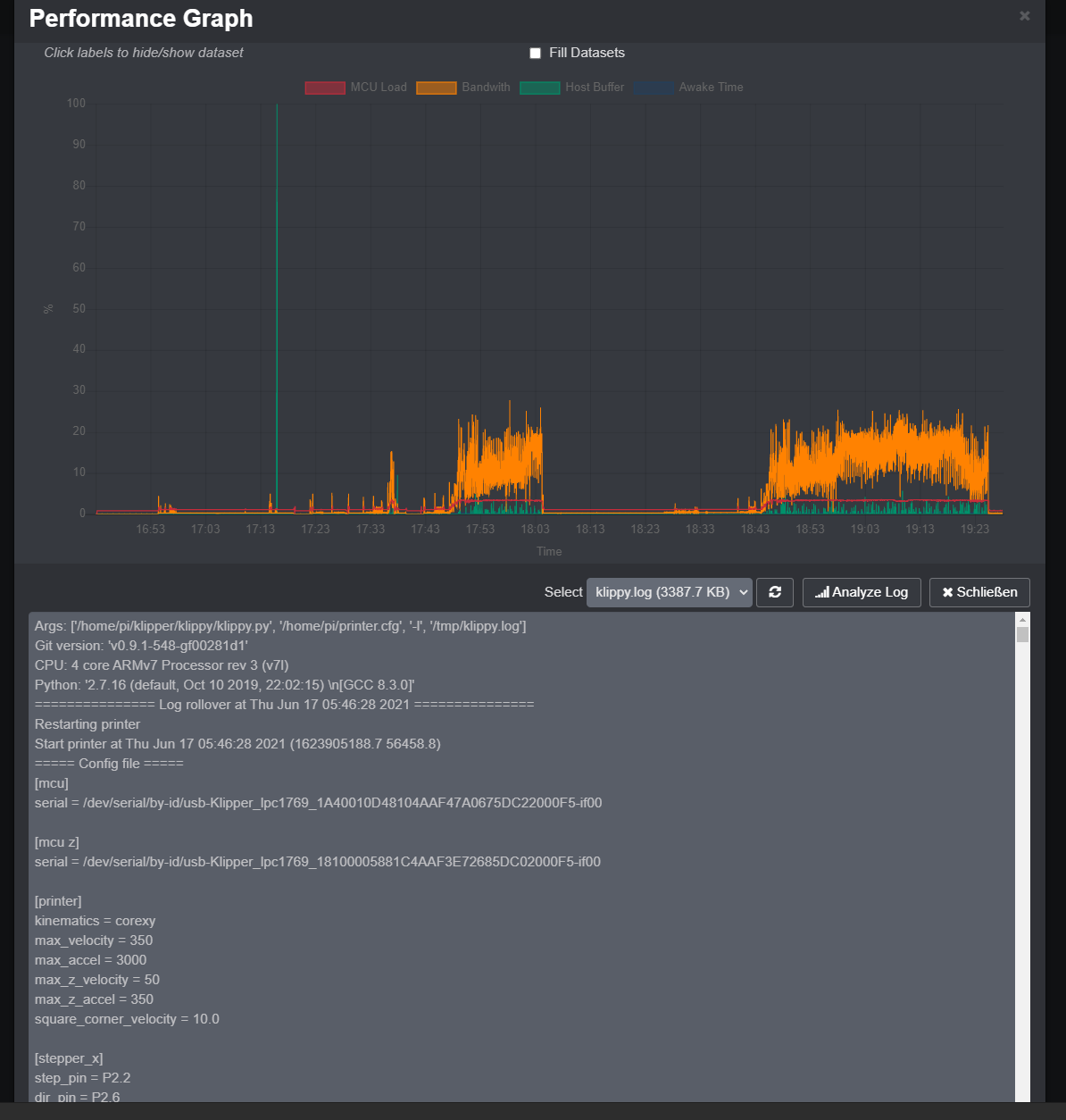Enable the Fill Datasets checkbox
Screen dimensions: 1066x1120
[x=535, y=53]
